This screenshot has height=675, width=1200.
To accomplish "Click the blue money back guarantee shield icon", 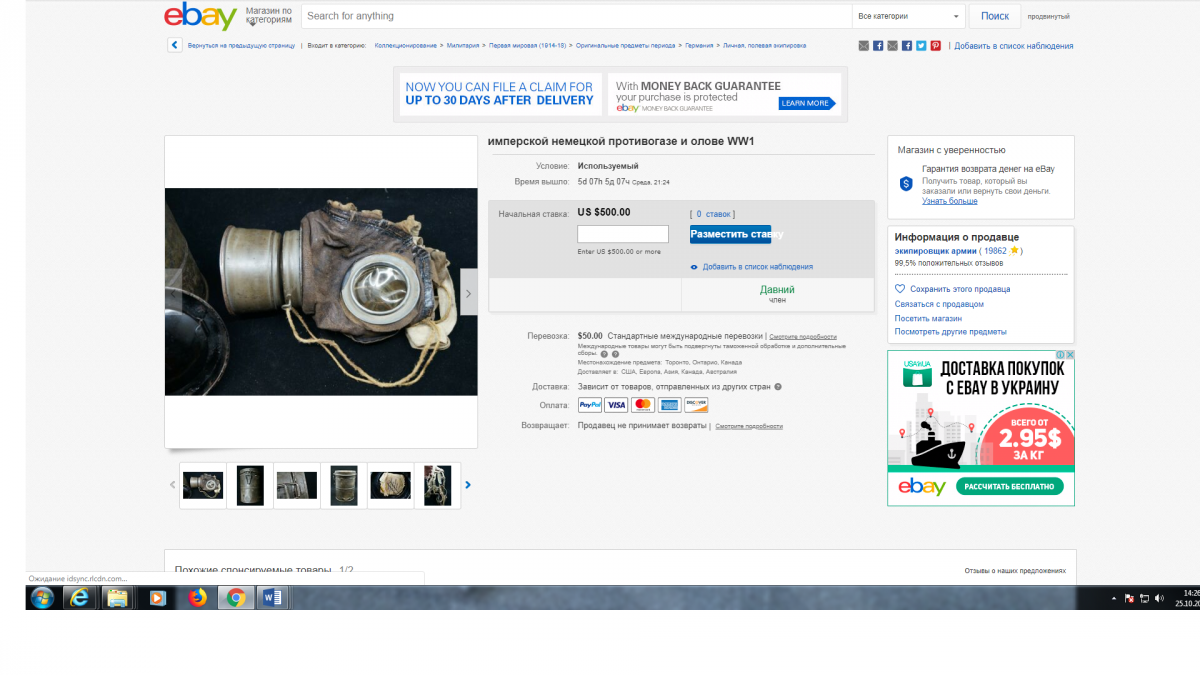I will (906, 184).
